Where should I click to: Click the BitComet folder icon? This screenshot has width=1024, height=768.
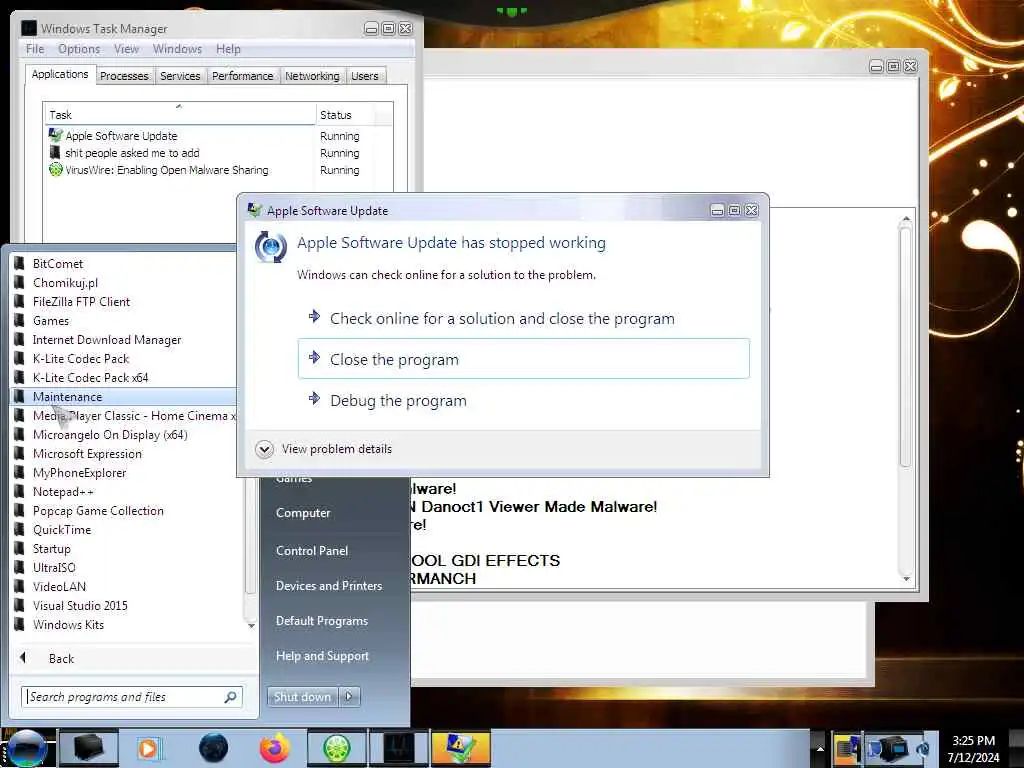20,263
